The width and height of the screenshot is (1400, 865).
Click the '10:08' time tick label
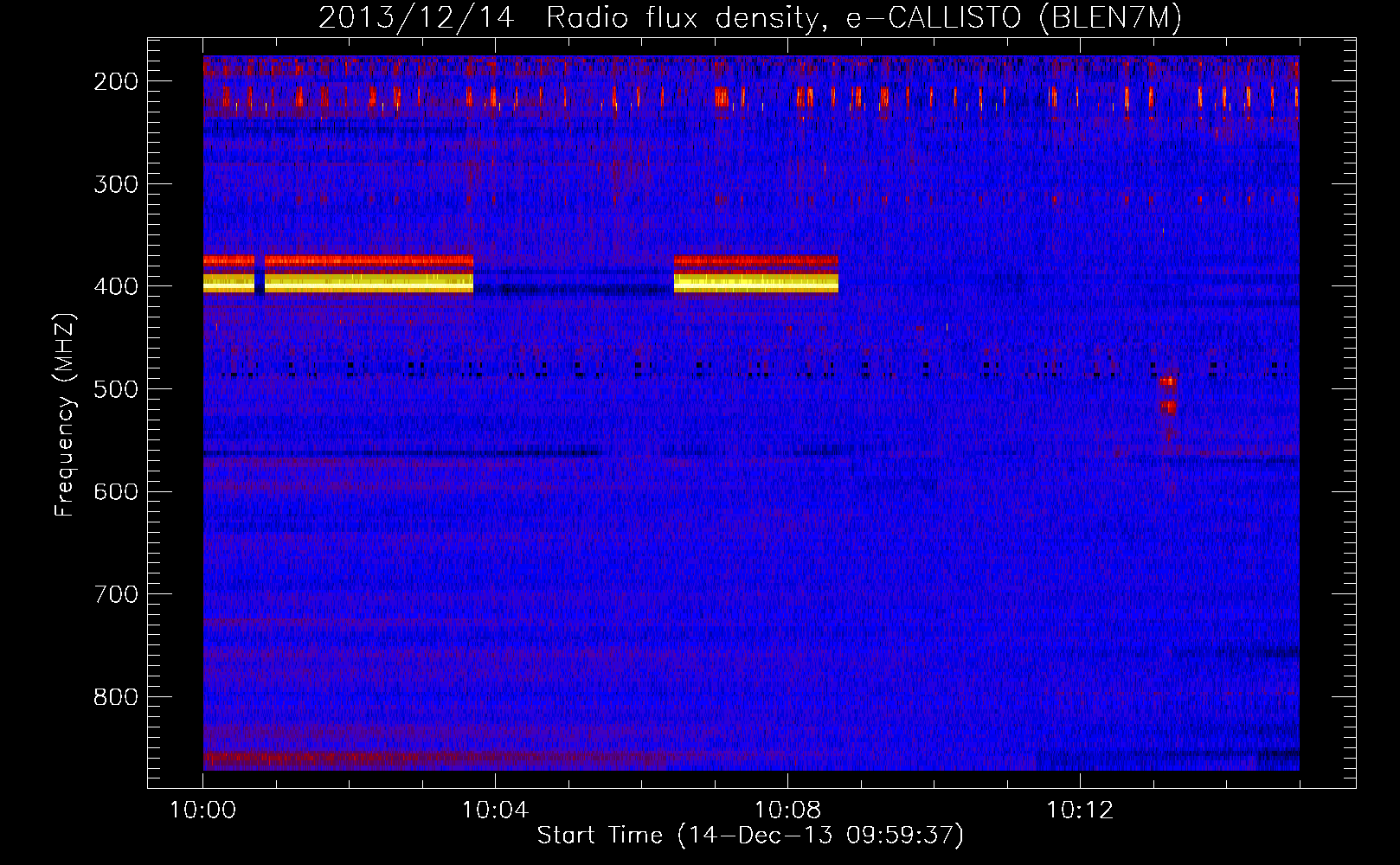(787, 810)
